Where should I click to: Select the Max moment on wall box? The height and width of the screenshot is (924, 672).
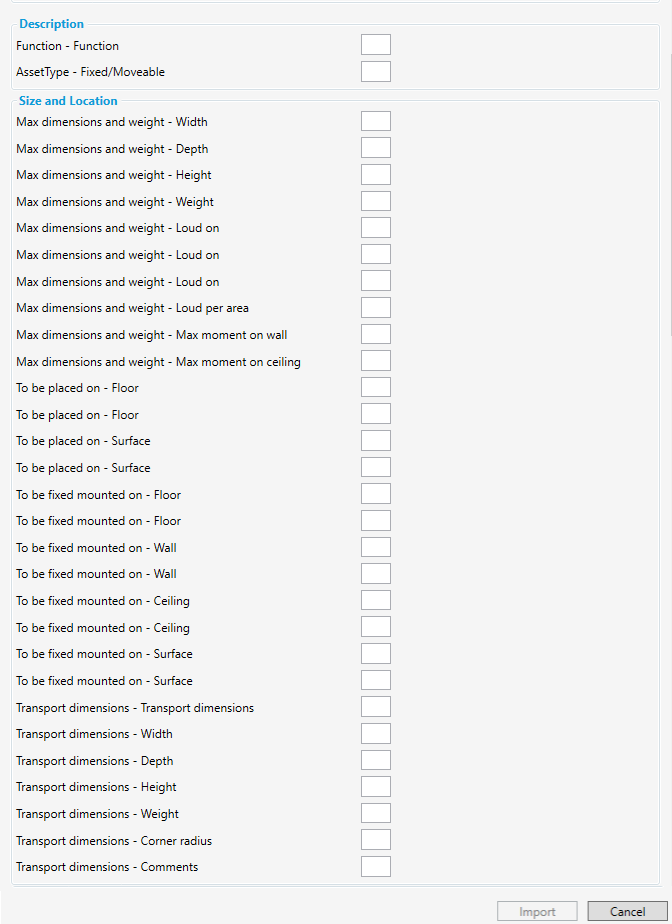376,335
